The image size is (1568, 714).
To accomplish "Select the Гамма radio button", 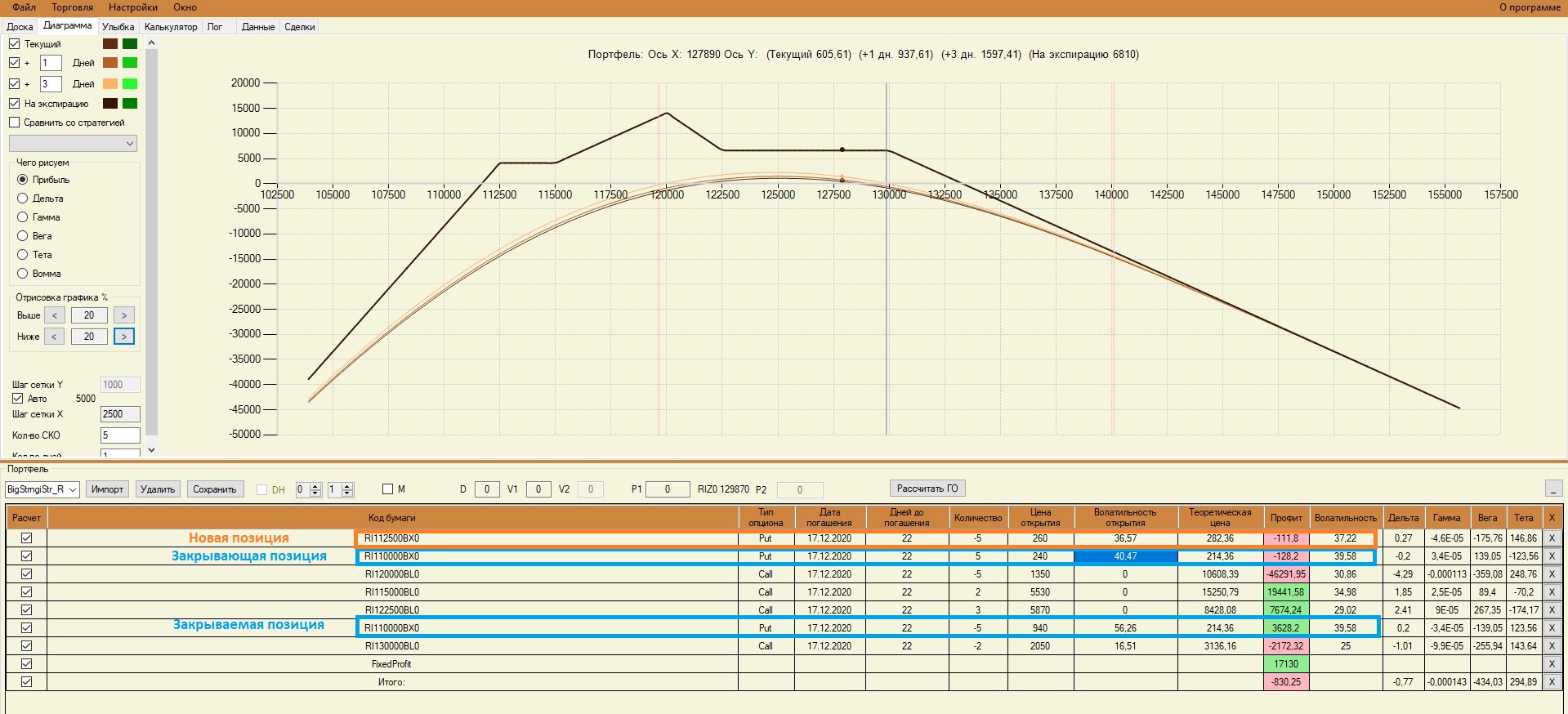I will click(x=23, y=217).
